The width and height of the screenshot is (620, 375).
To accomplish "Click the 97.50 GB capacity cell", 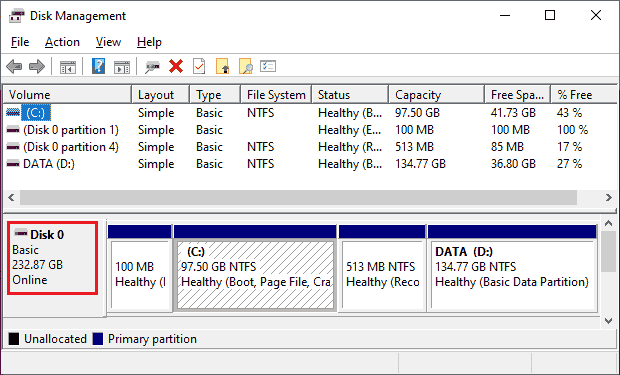I will tap(418, 113).
